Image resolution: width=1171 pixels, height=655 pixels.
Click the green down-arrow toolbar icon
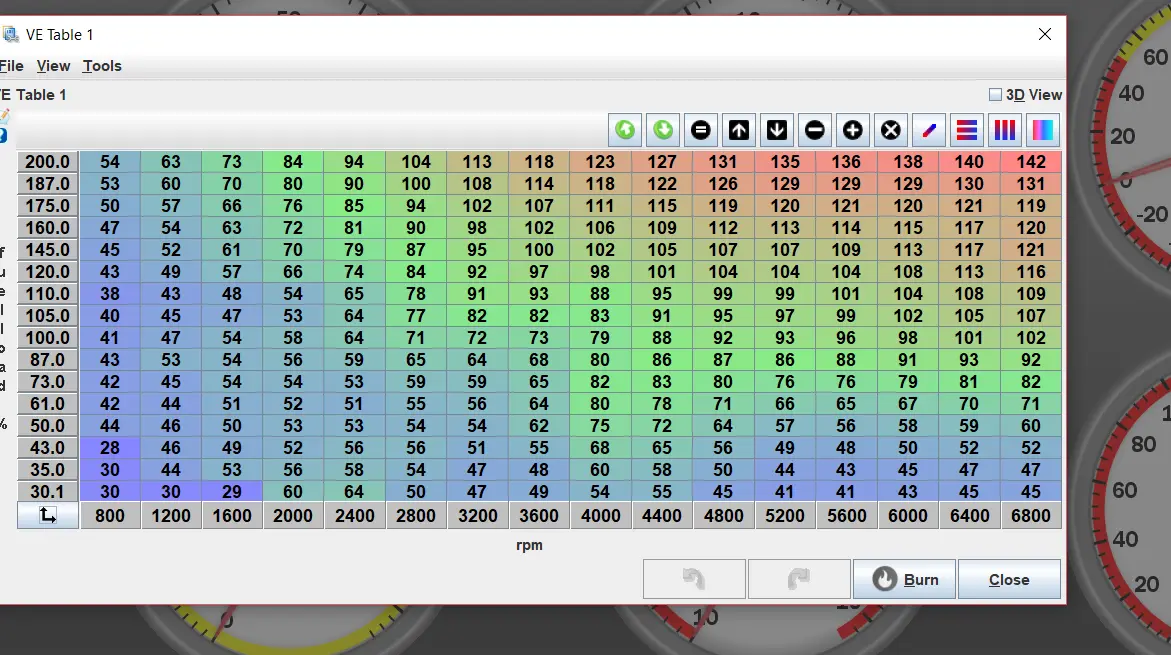point(663,130)
